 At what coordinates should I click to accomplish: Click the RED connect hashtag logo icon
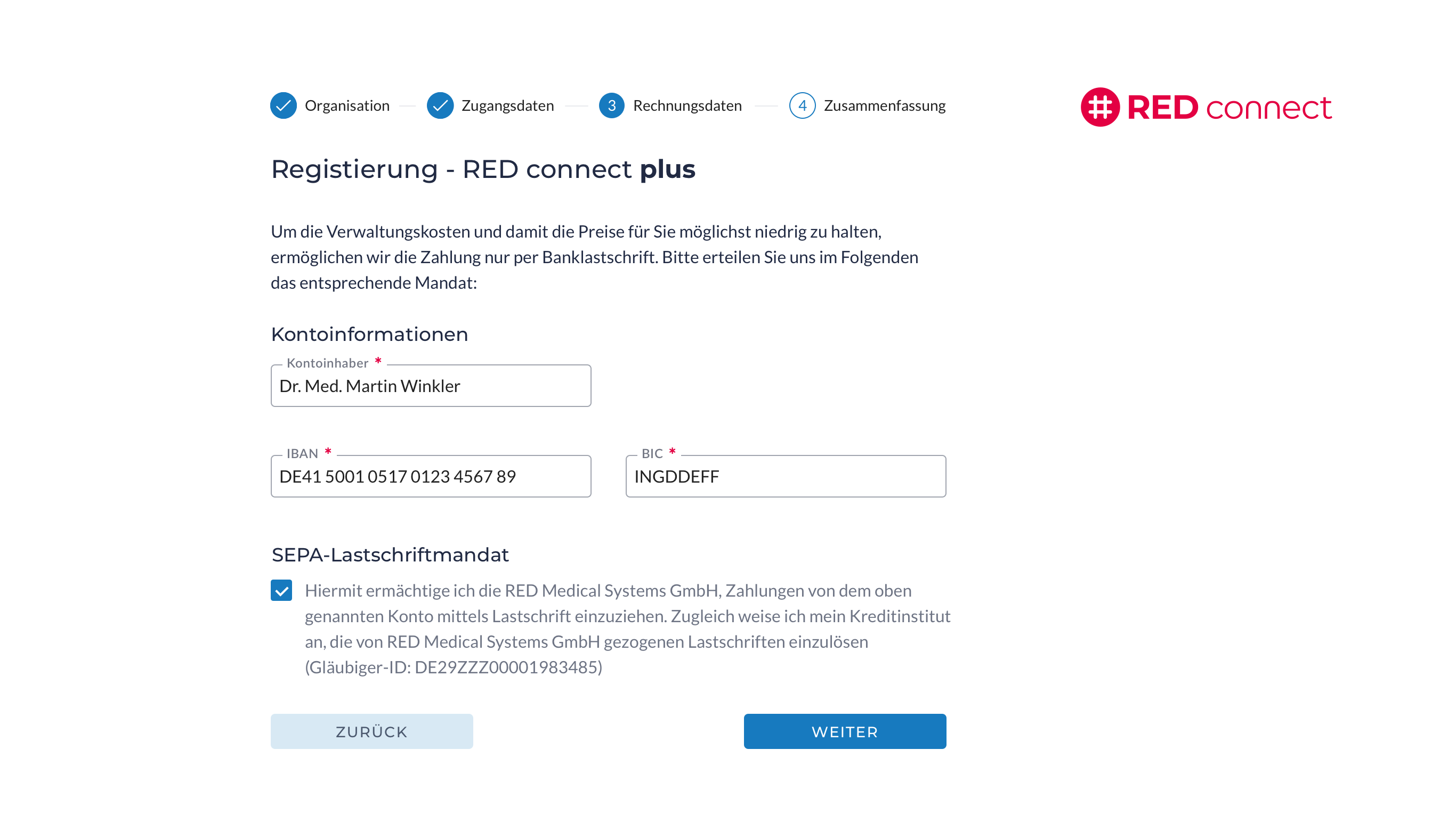point(1099,107)
